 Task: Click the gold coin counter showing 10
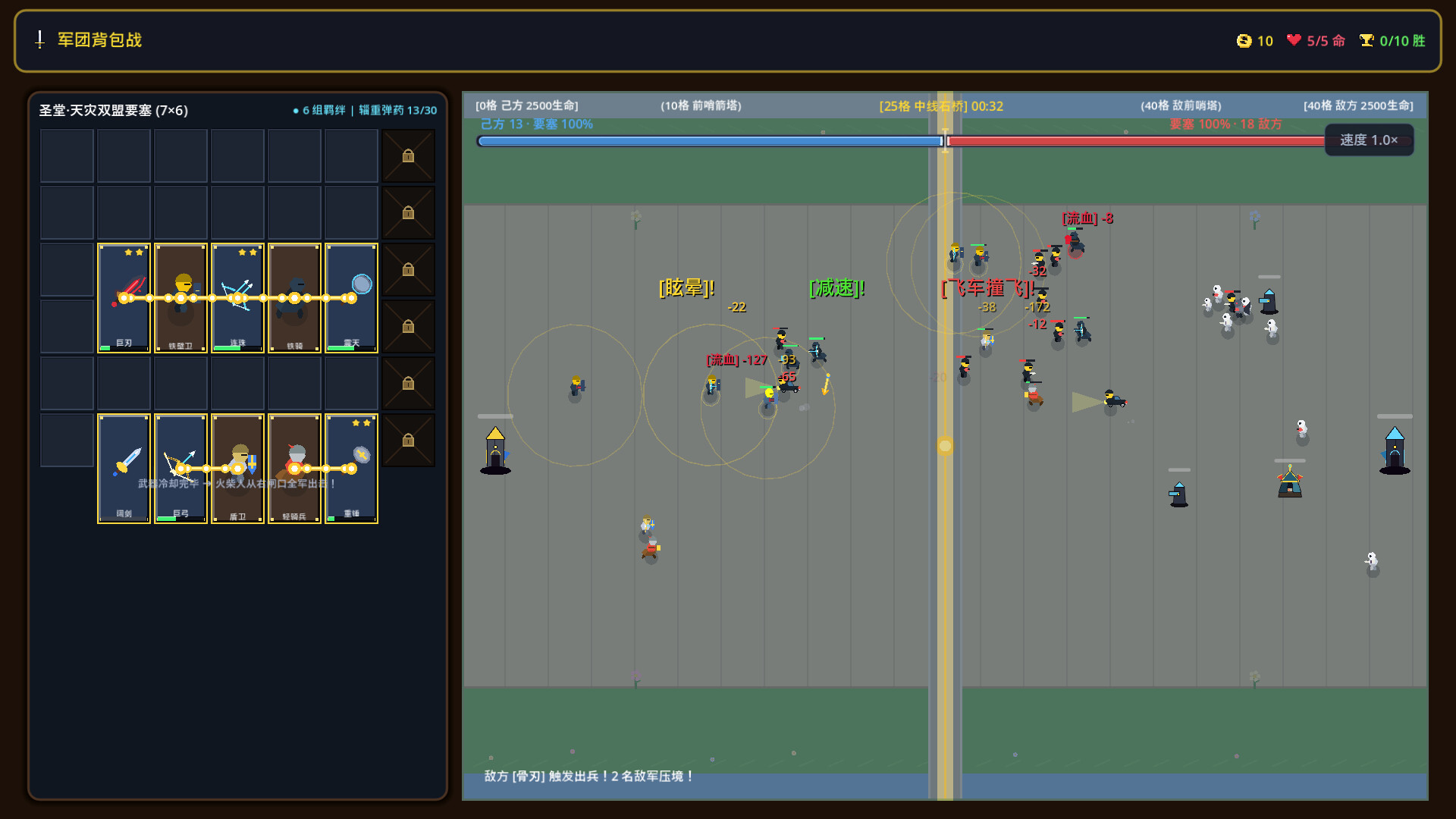pos(1255,41)
